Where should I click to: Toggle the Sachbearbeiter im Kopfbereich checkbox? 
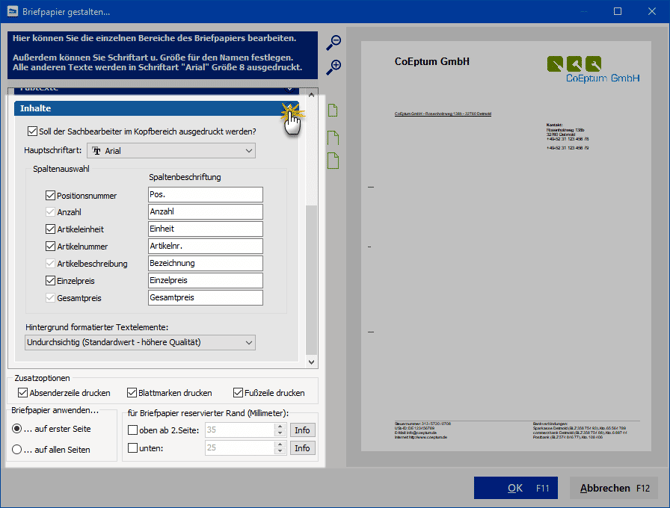[33, 131]
